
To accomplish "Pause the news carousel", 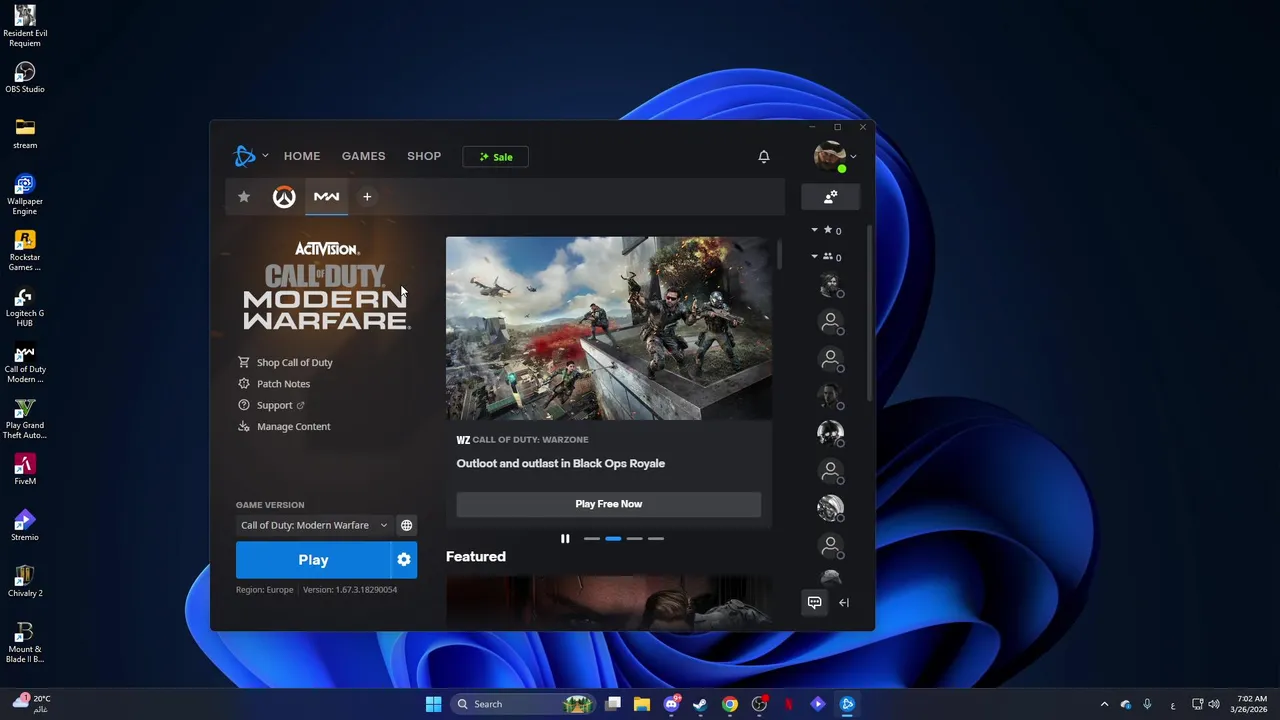I will click(x=565, y=539).
